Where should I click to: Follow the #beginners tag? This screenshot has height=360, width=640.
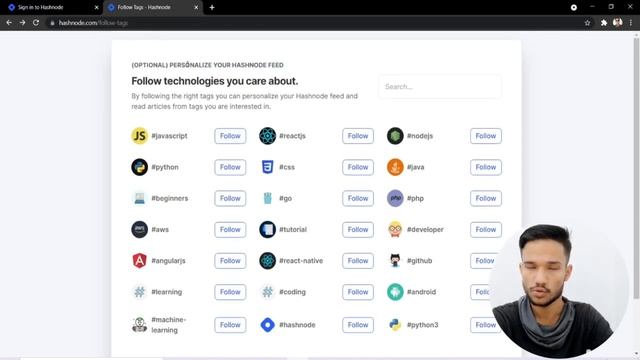230,198
